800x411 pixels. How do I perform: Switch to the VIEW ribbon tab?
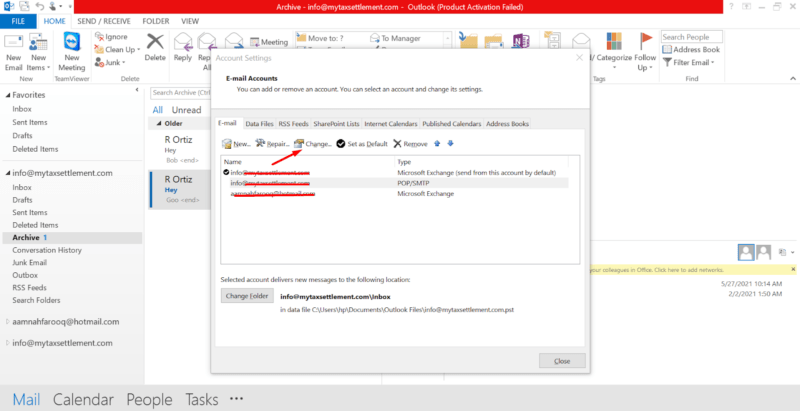pos(190,21)
